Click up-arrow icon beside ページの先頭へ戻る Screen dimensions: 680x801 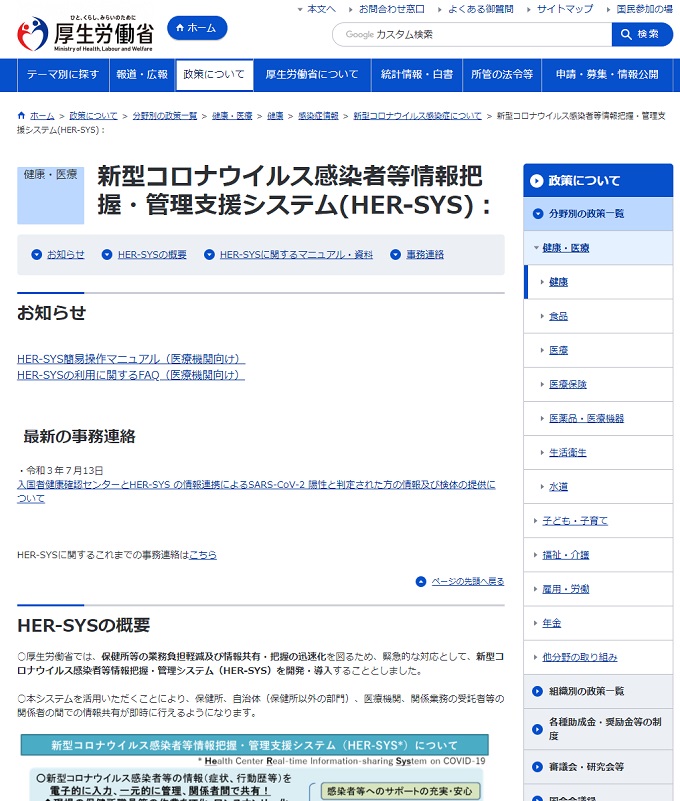(x=421, y=582)
